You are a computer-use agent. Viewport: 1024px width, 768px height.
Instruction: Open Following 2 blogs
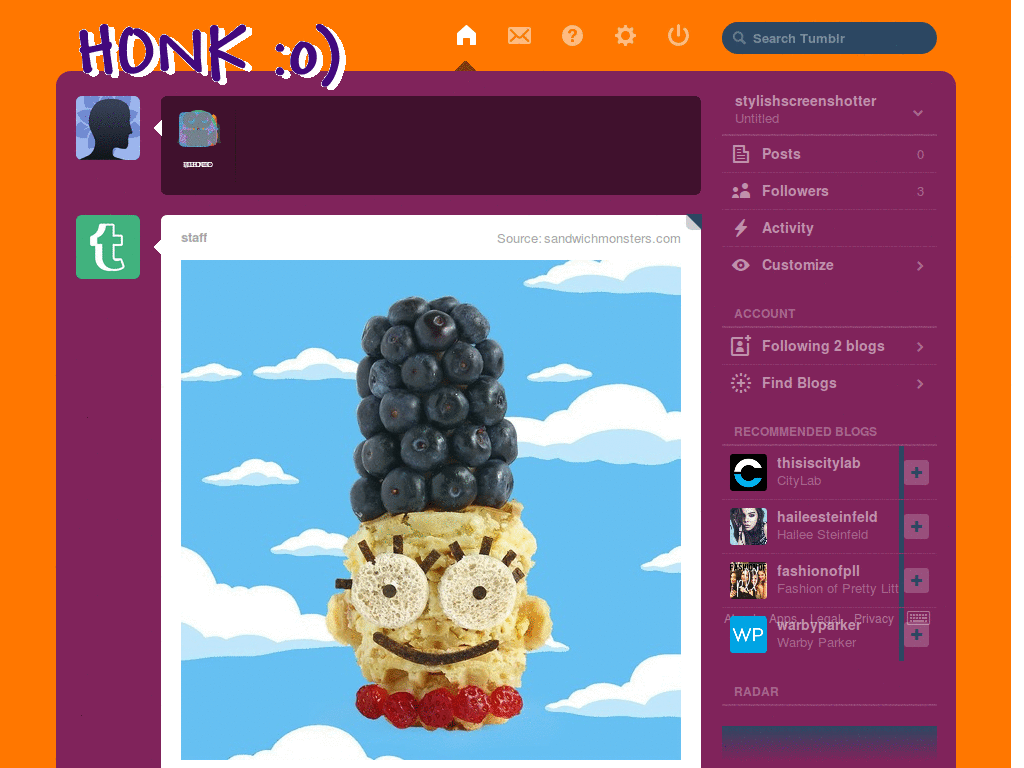tap(829, 346)
